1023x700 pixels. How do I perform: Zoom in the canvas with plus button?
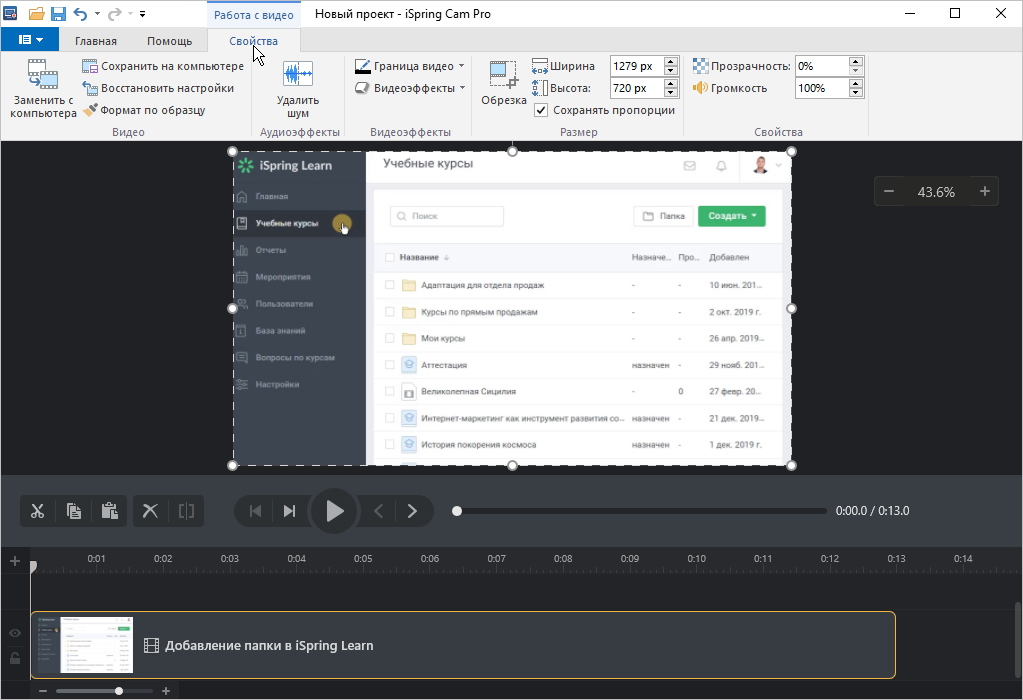[x=985, y=192]
